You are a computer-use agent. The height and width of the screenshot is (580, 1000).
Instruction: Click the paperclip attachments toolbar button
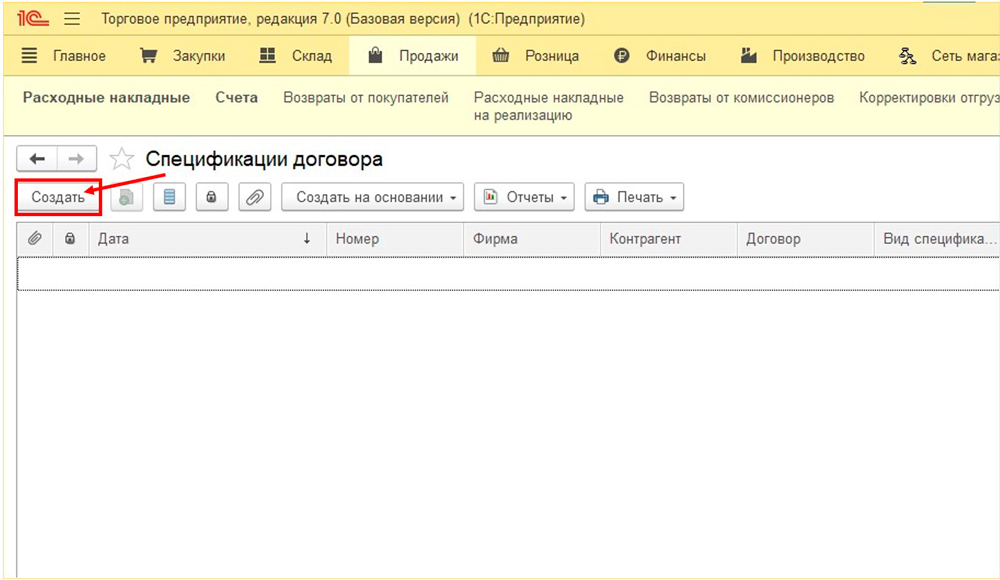254,197
